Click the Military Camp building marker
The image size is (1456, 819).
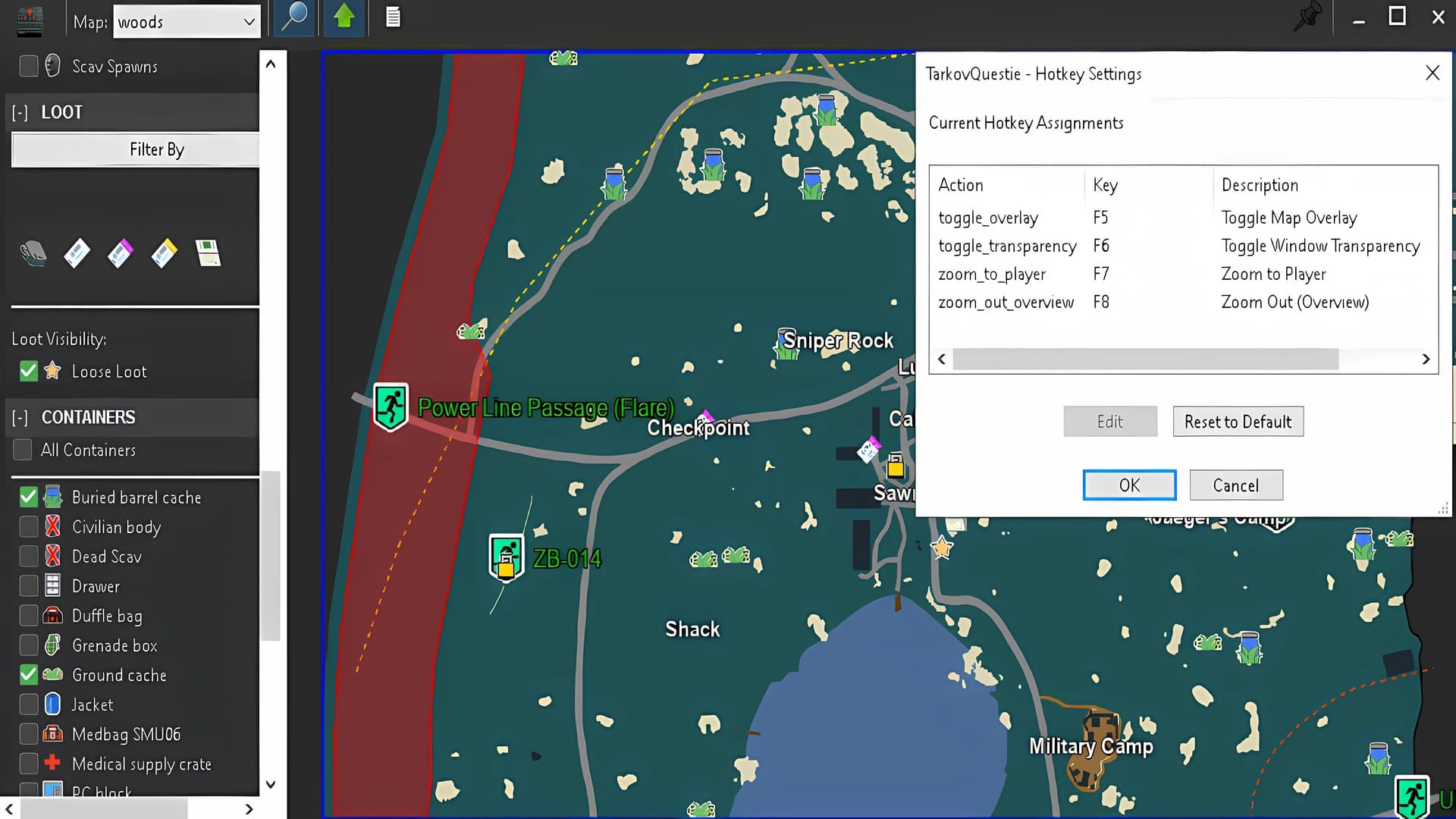[1094, 748]
